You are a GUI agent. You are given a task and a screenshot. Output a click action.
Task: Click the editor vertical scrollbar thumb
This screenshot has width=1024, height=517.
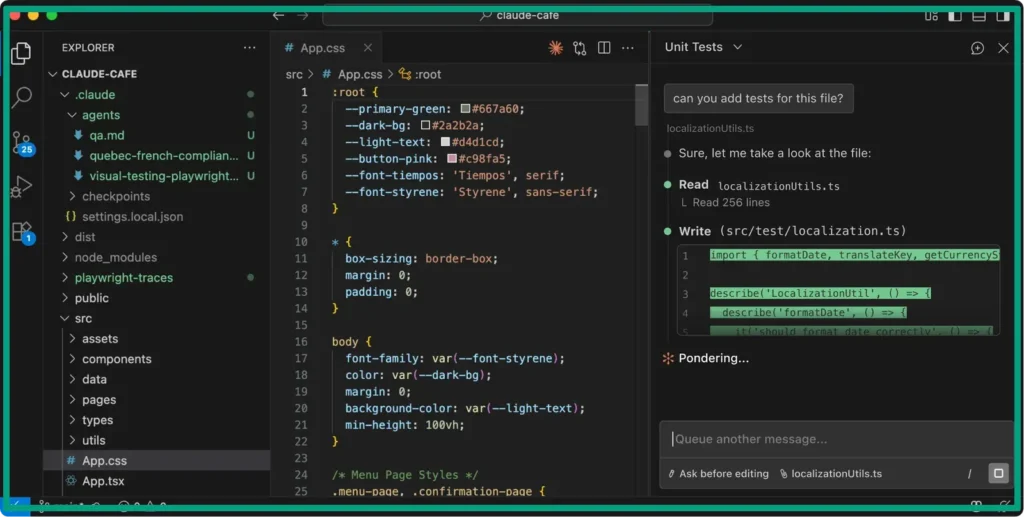click(x=641, y=104)
